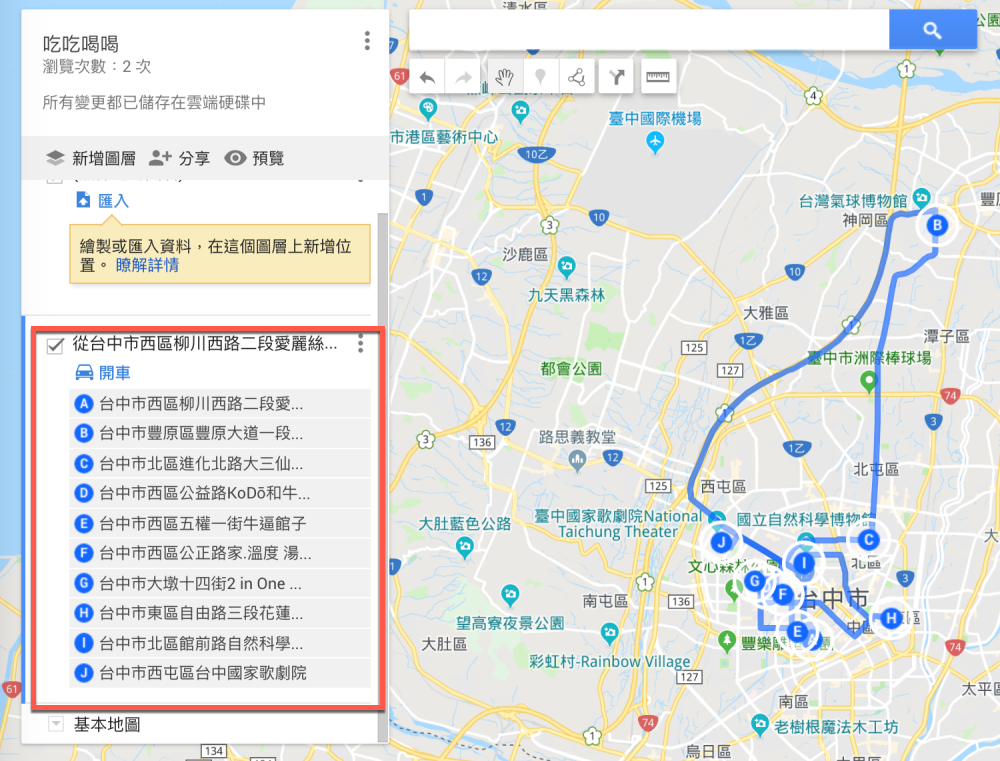The image size is (1000, 761).
Task: Click the 彩虹村-Rainbow Village pin
Action: 610,633
